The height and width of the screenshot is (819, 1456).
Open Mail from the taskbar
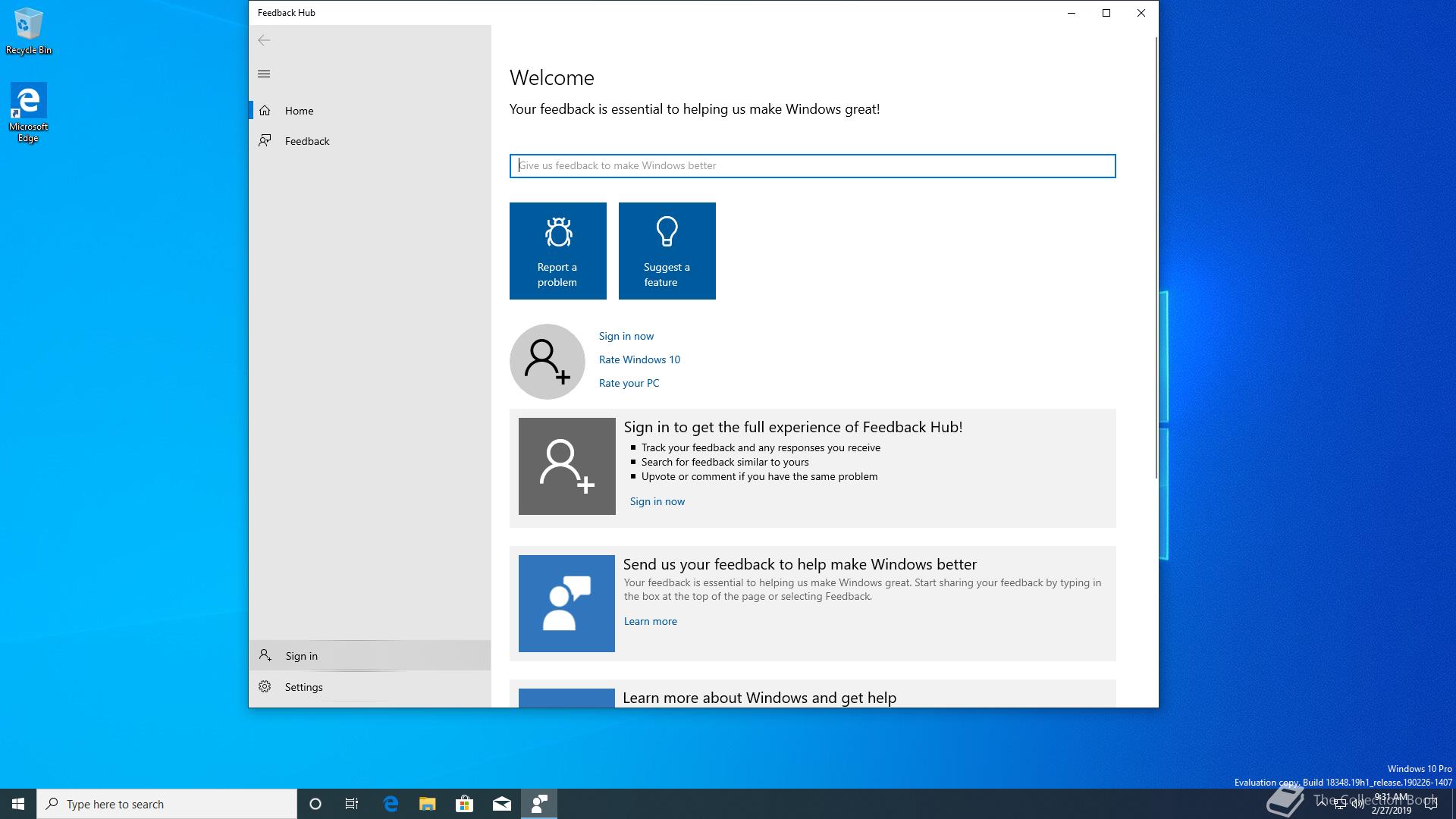coord(502,804)
